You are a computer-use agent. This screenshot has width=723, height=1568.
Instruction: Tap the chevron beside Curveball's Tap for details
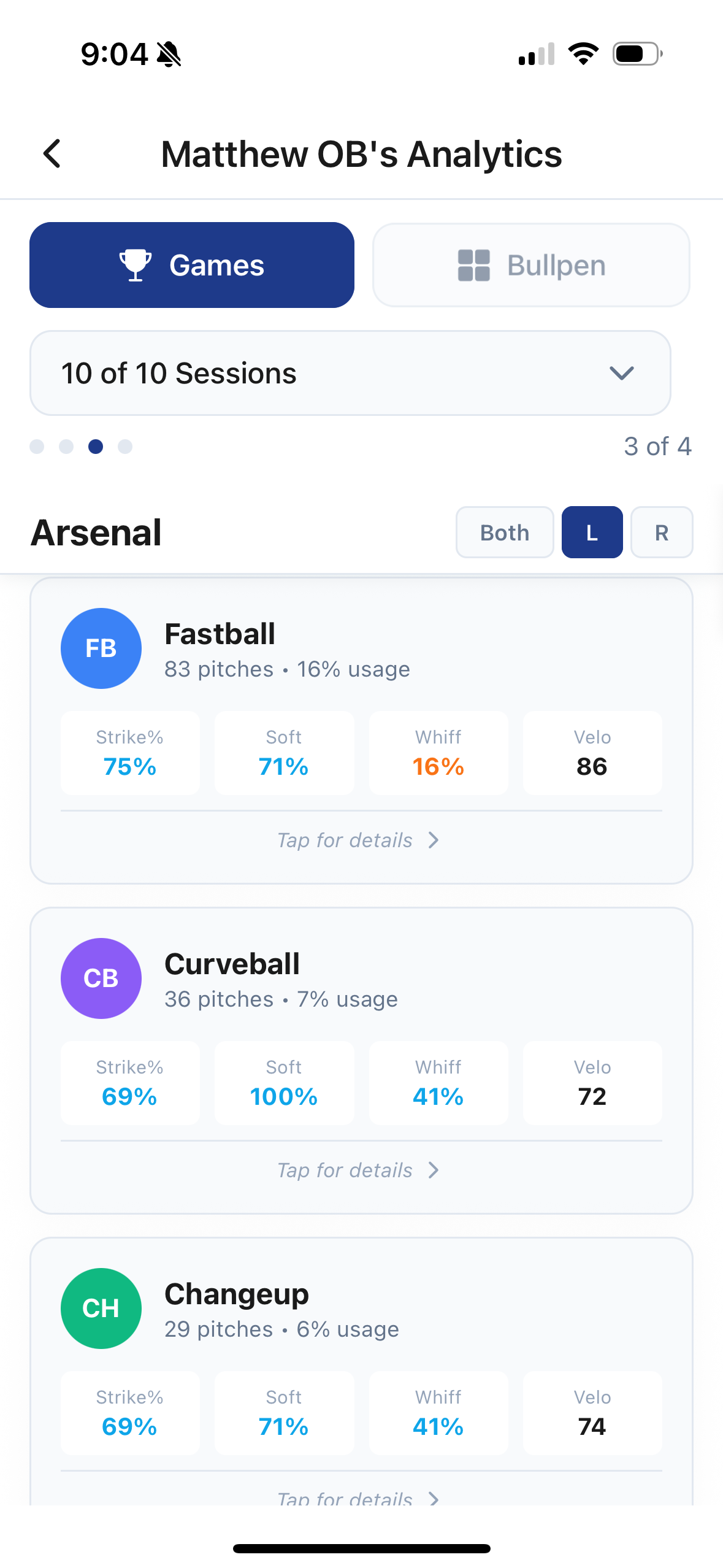pos(434,1170)
